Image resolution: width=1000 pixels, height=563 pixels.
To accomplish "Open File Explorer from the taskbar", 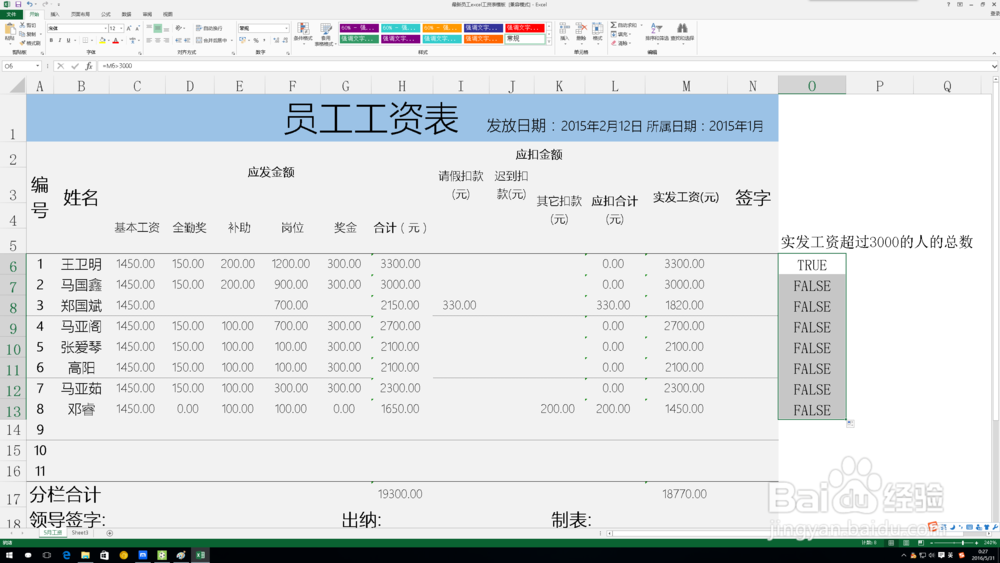I will (x=85, y=555).
